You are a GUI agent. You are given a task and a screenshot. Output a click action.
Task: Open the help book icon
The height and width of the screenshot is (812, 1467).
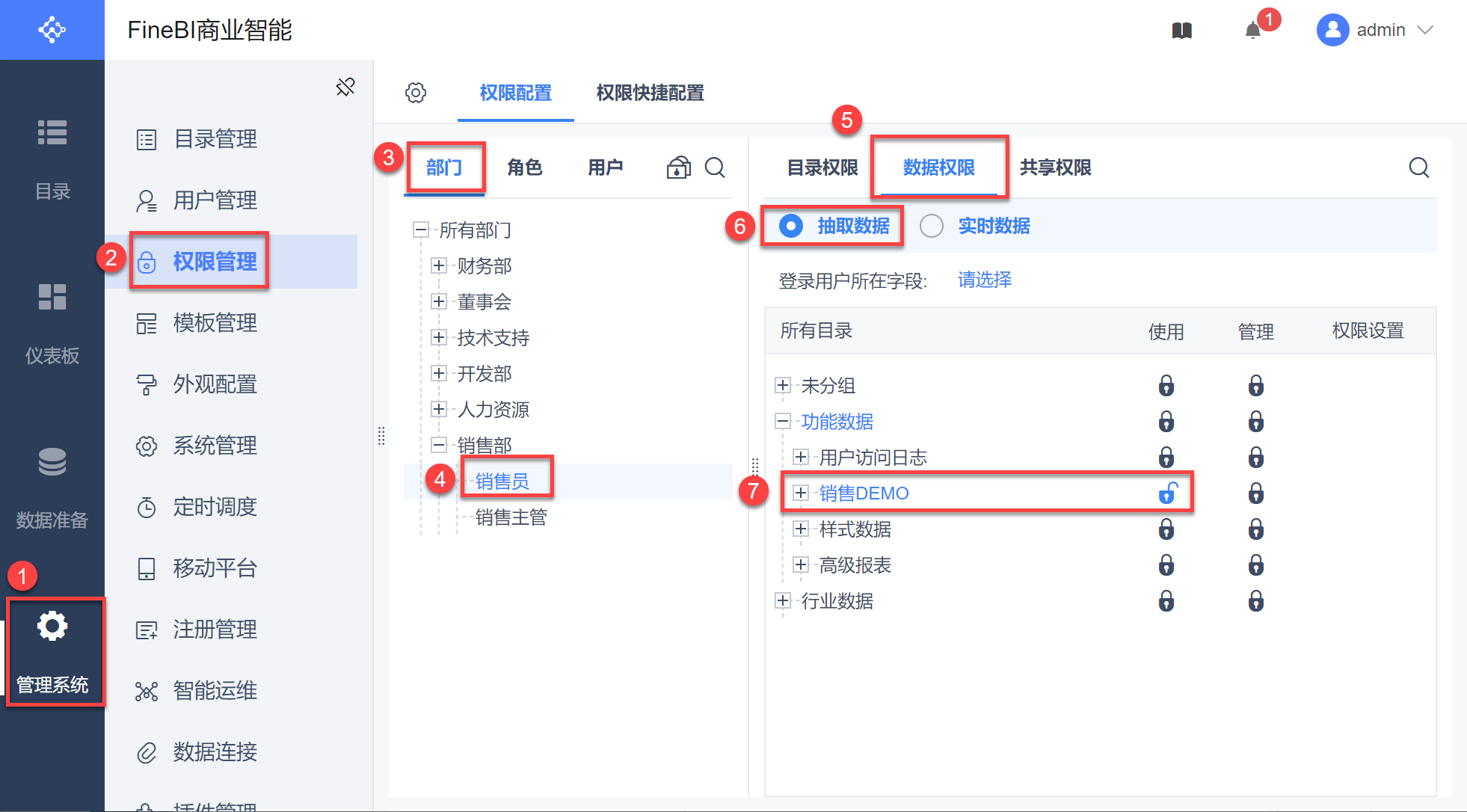coord(1182,31)
